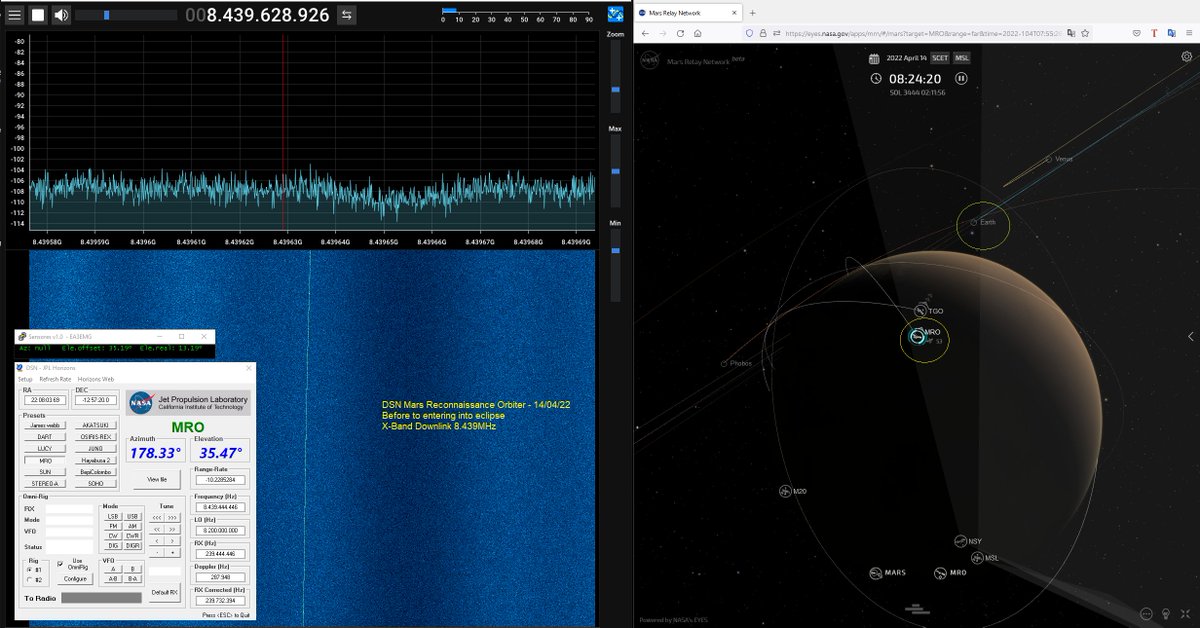1200x628 pixels.
Task: Open the Refresh Rate menu
Action: pos(56,379)
